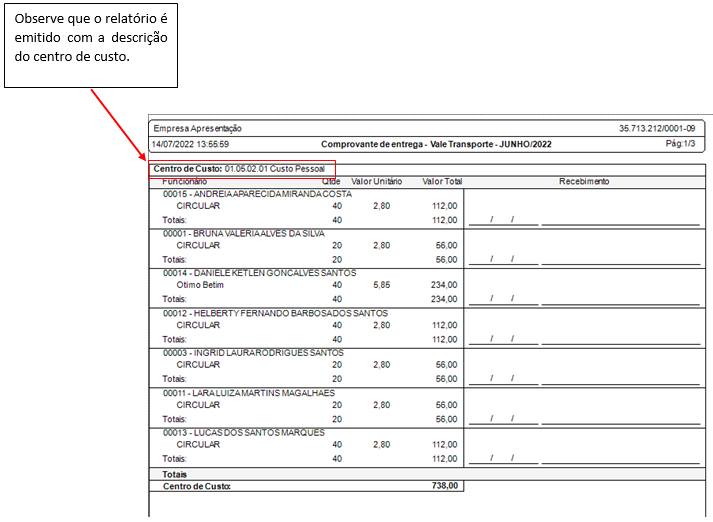Click unit value 5,85 in the Otimo Betim row
Image resolution: width=713 pixels, height=522 pixels.
(382, 285)
